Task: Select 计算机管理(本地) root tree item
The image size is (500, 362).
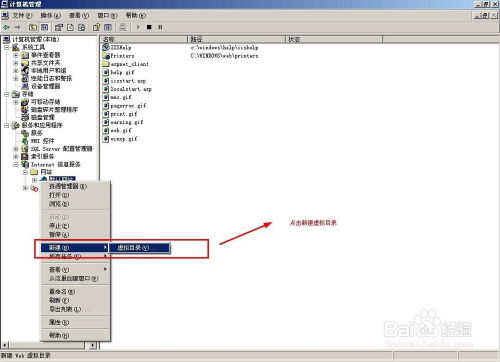Action: pos(31,39)
